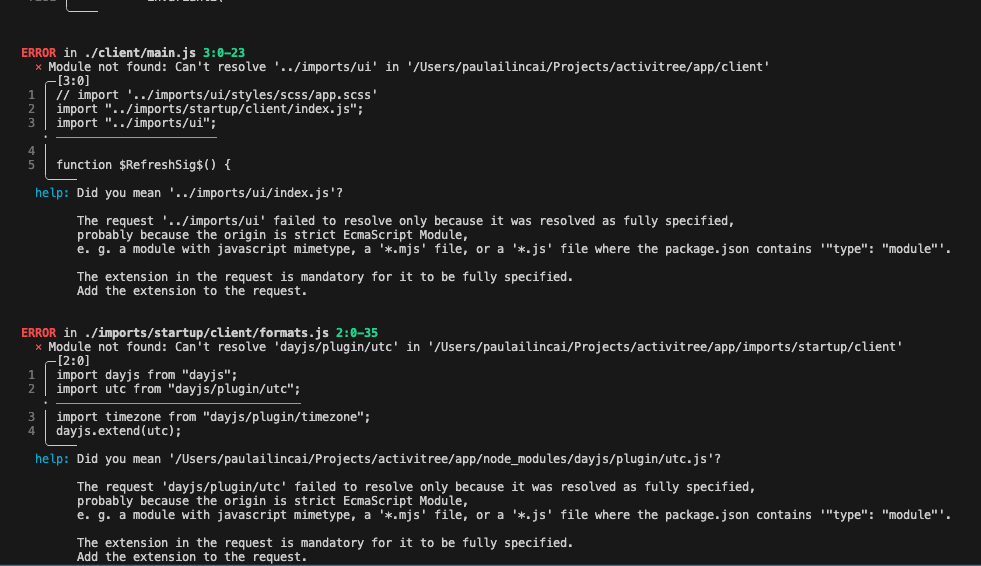Click the red X before dayjs Module not found
This screenshot has width=981, height=566.
[x=38, y=347]
